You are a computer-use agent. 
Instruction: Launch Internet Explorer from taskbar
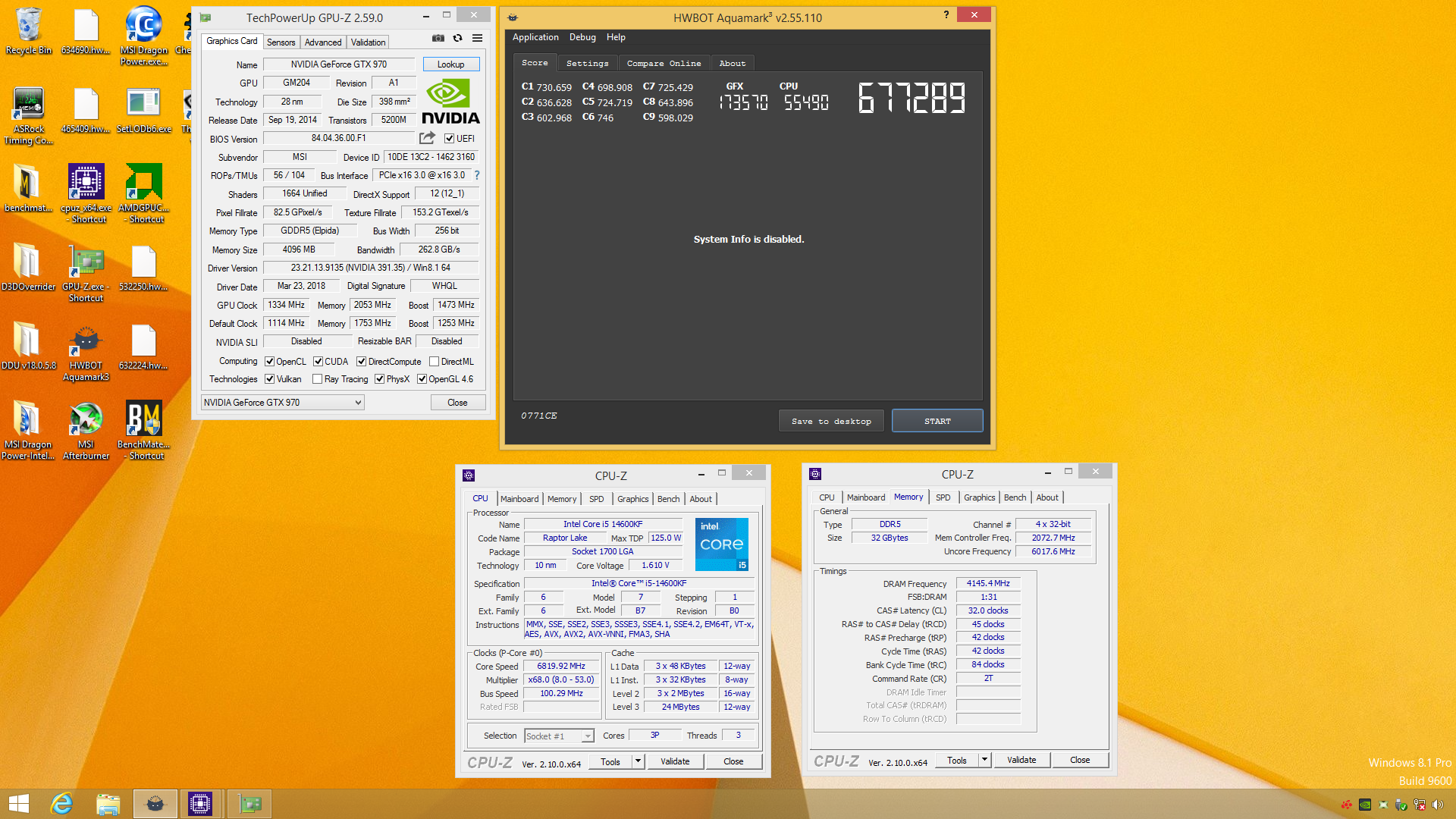tap(61, 804)
